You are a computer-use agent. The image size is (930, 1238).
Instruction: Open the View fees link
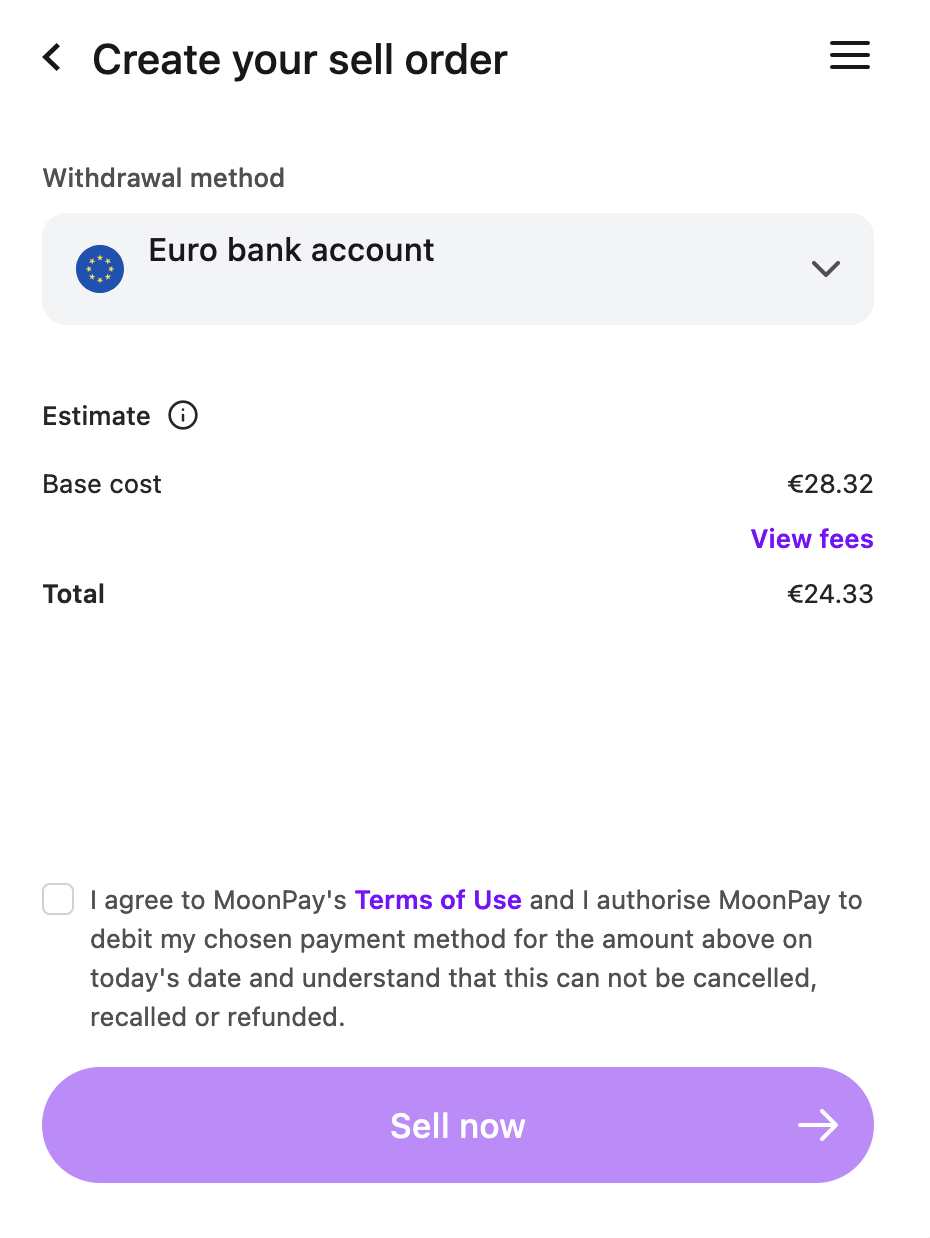point(811,539)
